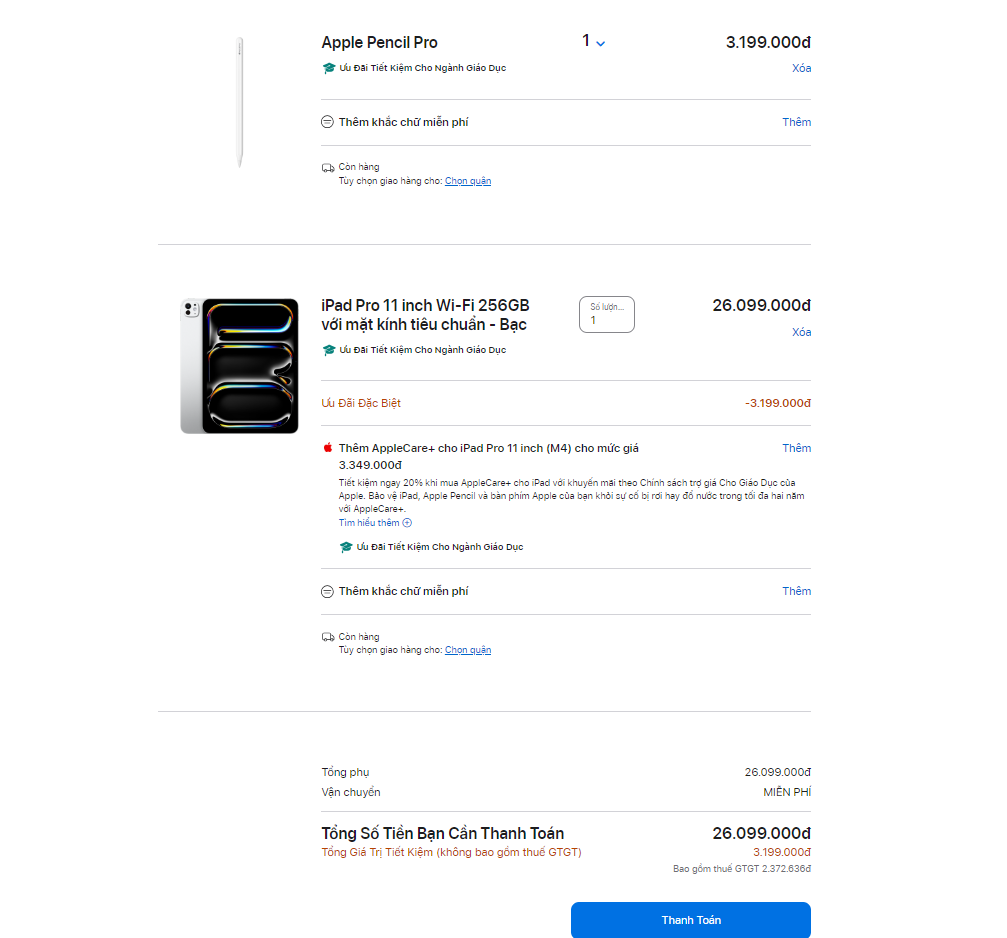Add free engraving to Apple Pencil Pro
The image size is (1007, 938).
pos(796,122)
